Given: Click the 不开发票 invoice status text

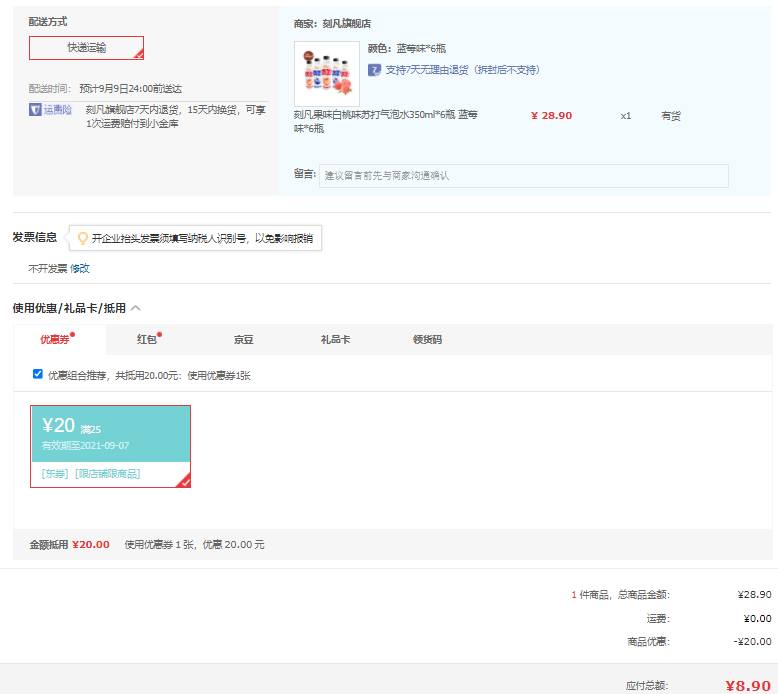Looking at the screenshot, I should (48, 268).
